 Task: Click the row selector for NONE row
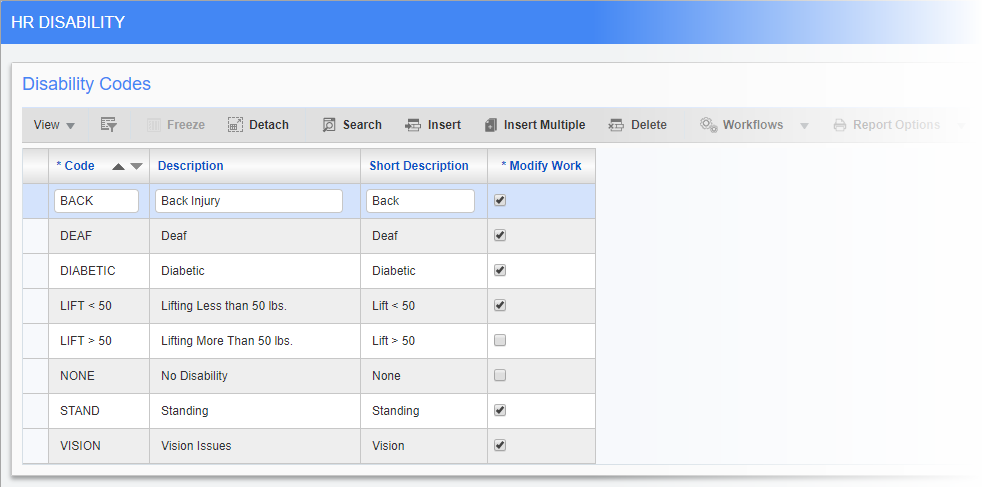click(x=35, y=376)
